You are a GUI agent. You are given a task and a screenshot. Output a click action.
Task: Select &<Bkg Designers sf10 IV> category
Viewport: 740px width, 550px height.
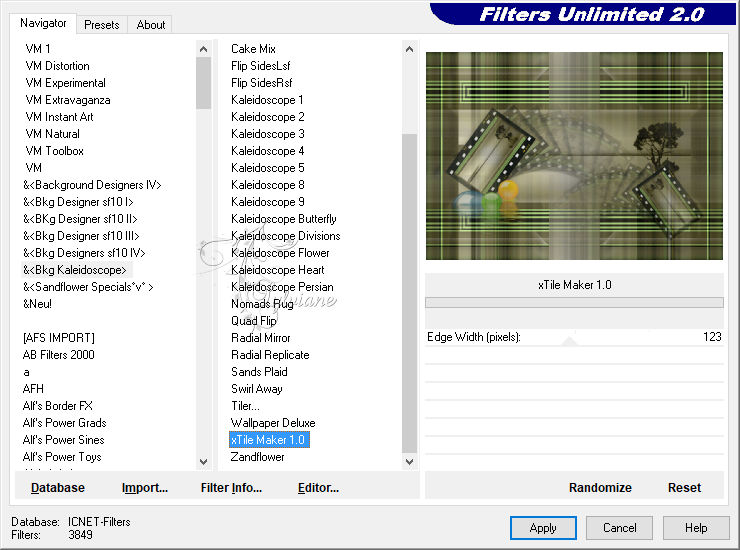[x=84, y=253]
